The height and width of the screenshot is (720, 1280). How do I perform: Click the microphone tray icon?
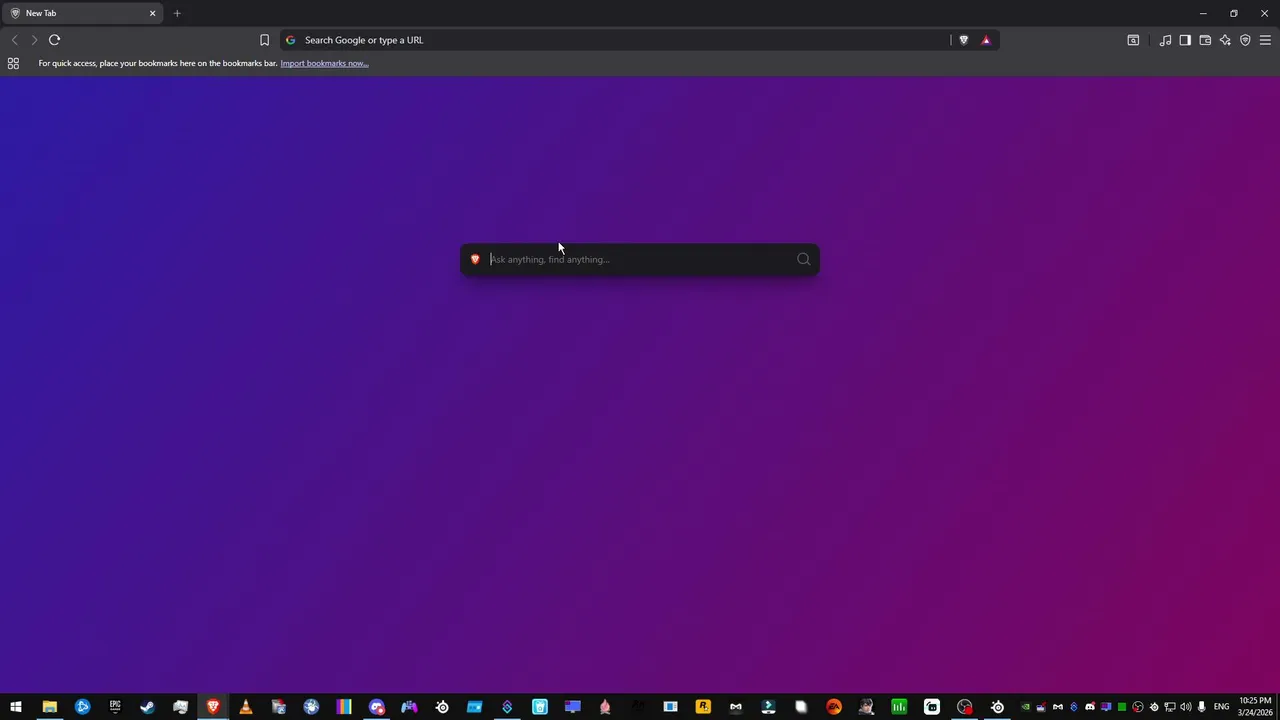pyautogui.click(x=1202, y=707)
